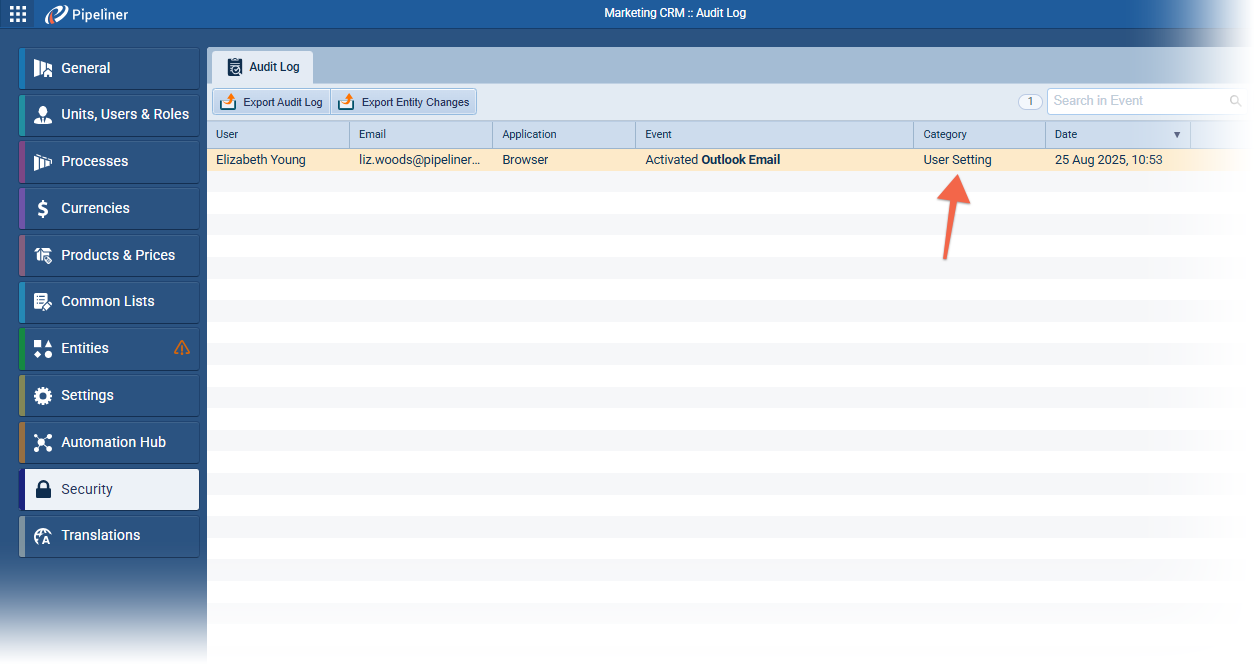Select the Elizabeth Young audit row
The height and width of the screenshot is (664, 1254).
261,160
